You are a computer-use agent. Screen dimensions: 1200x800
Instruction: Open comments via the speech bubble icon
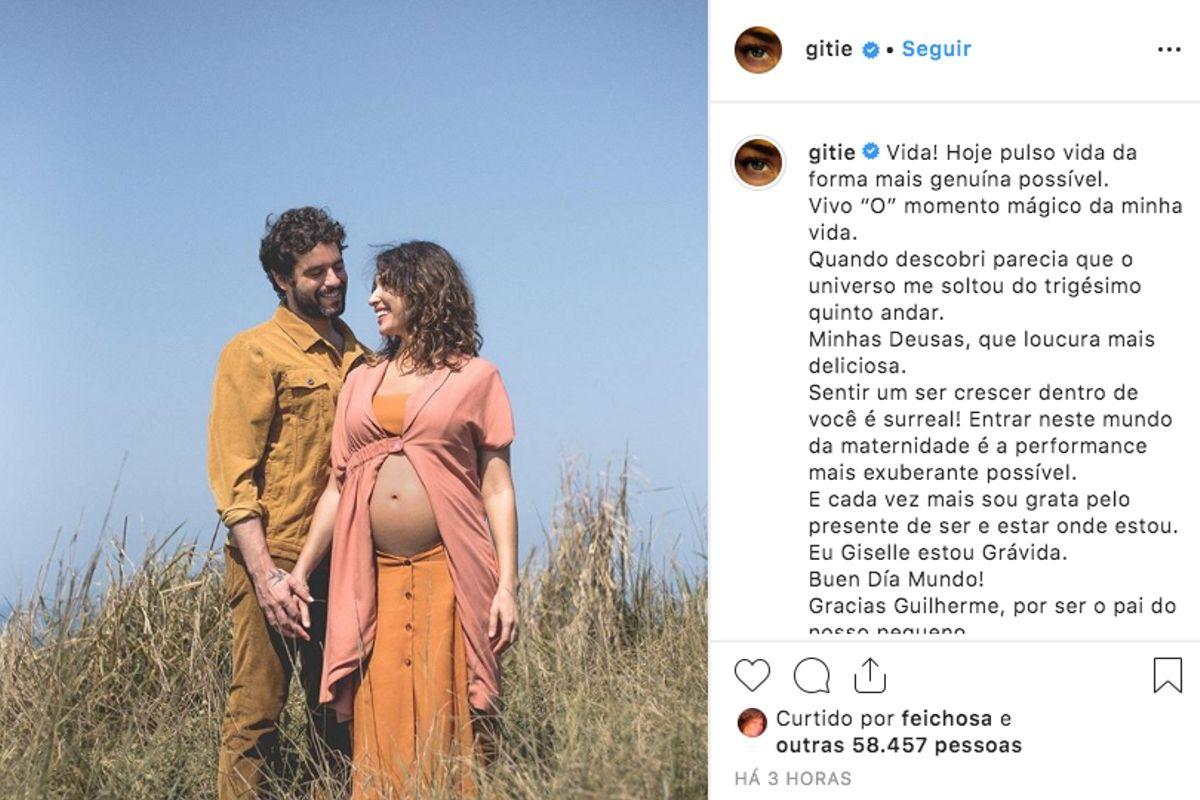pos(811,676)
